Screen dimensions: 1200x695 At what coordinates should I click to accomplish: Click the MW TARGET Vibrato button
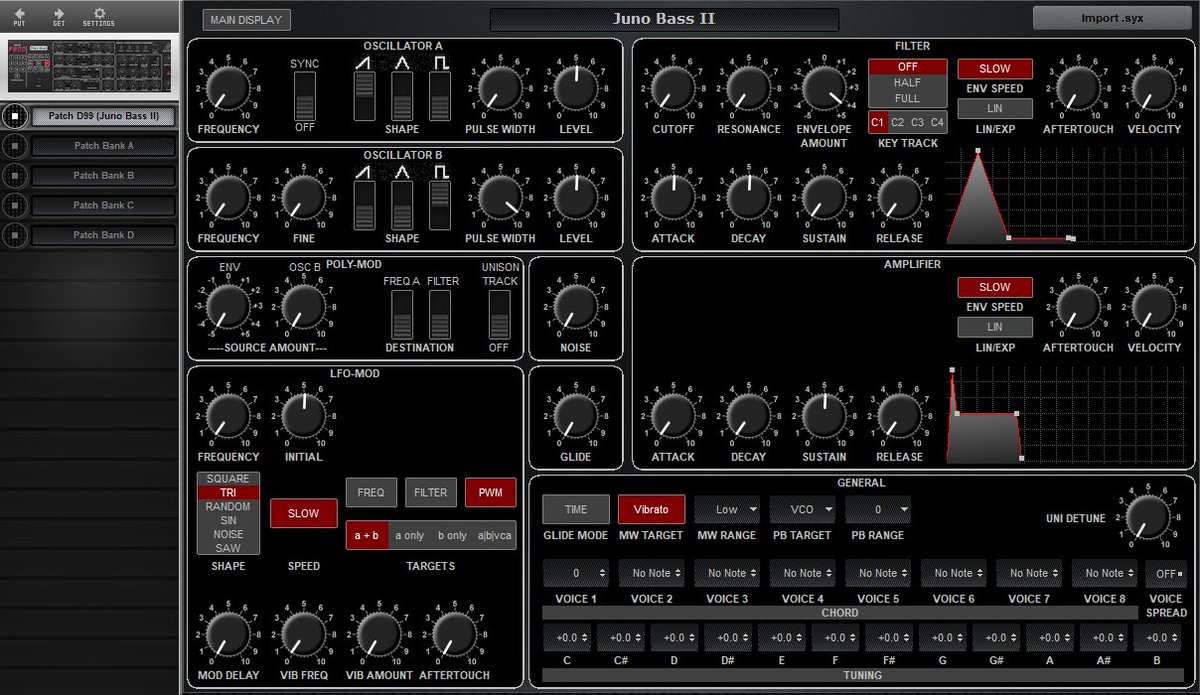pyautogui.click(x=651, y=509)
